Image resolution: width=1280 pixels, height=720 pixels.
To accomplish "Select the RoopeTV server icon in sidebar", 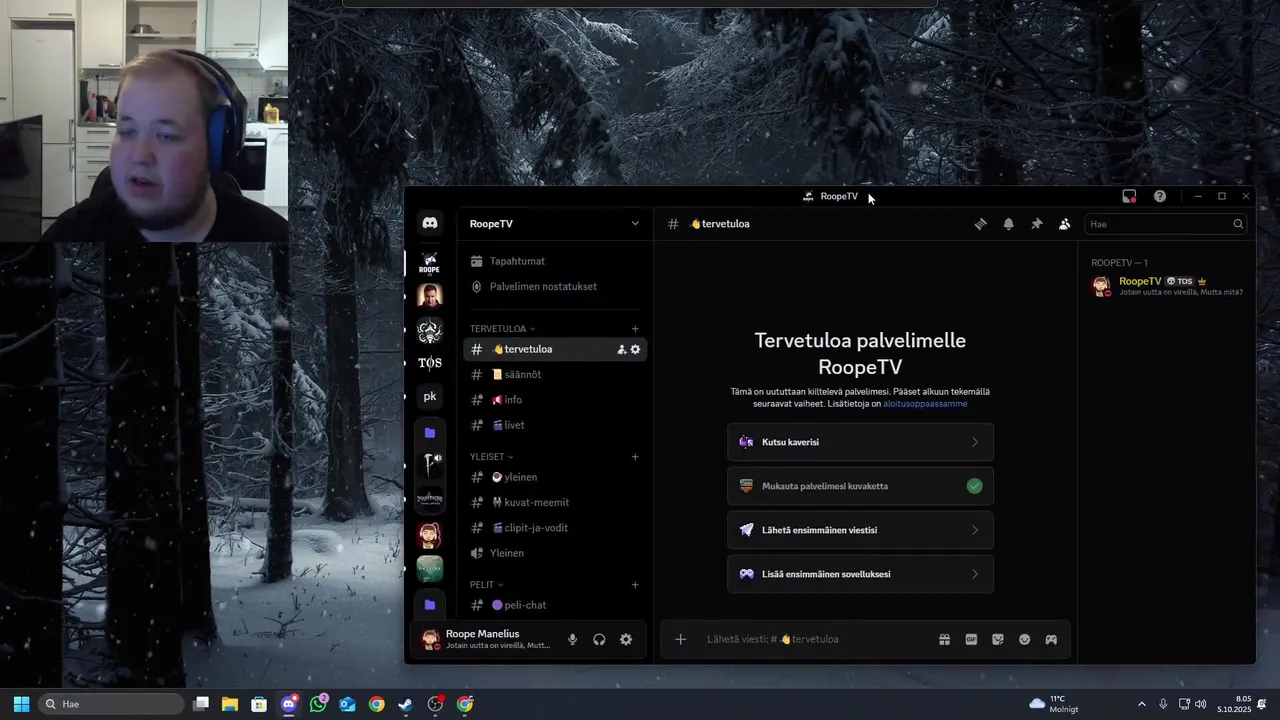I will (x=429, y=263).
